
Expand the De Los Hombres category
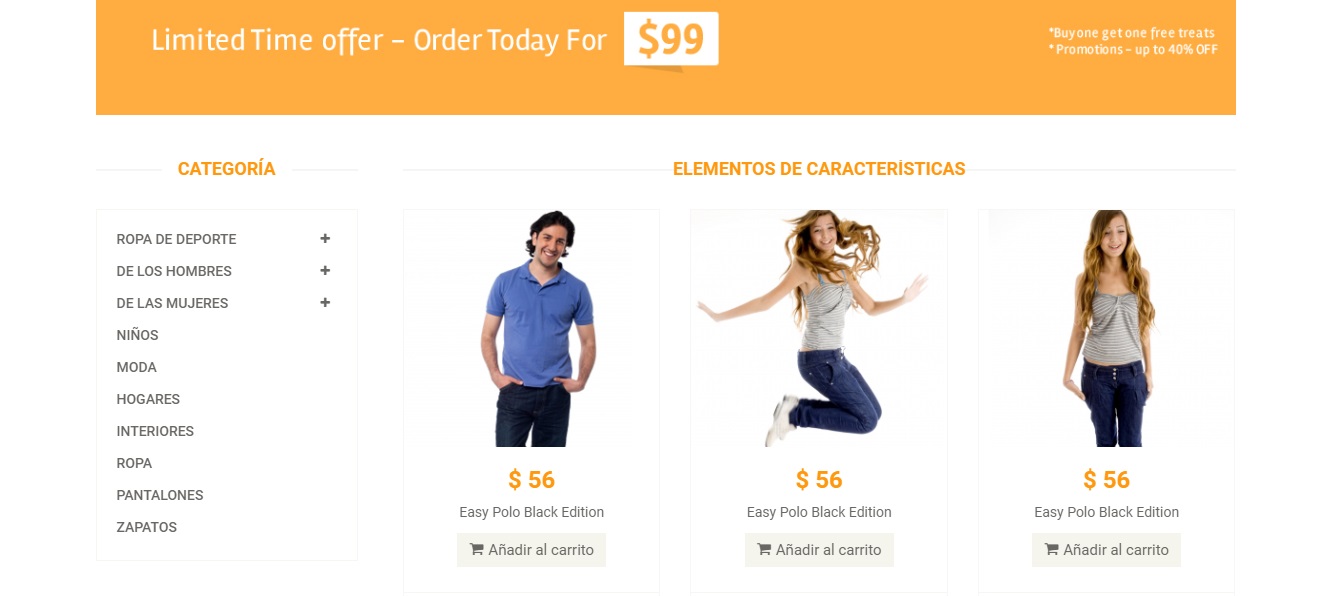pyautogui.click(x=325, y=271)
